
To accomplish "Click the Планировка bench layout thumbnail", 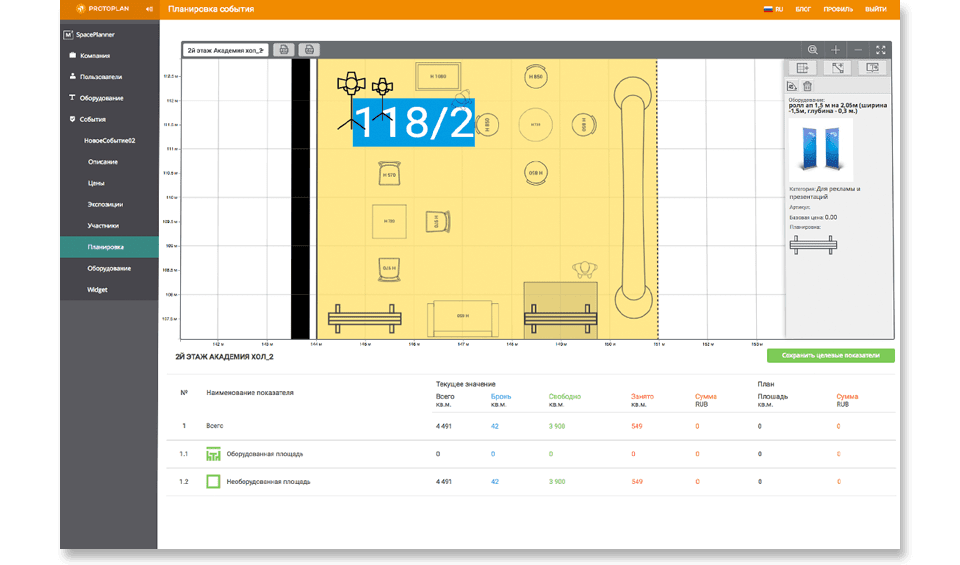I will 813,245.
